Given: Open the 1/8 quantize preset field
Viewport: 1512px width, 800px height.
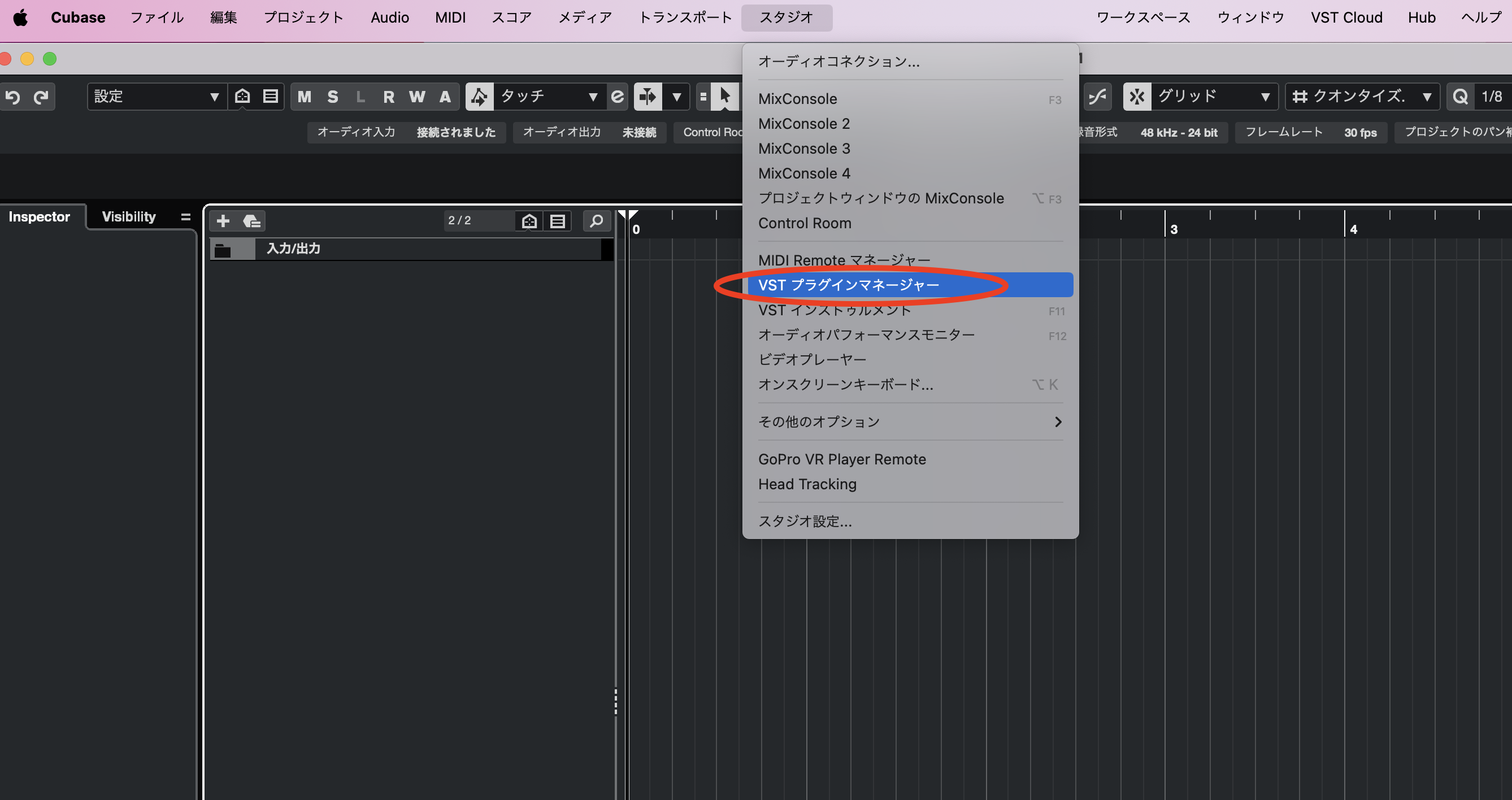Looking at the screenshot, I should (x=1493, y=97).
